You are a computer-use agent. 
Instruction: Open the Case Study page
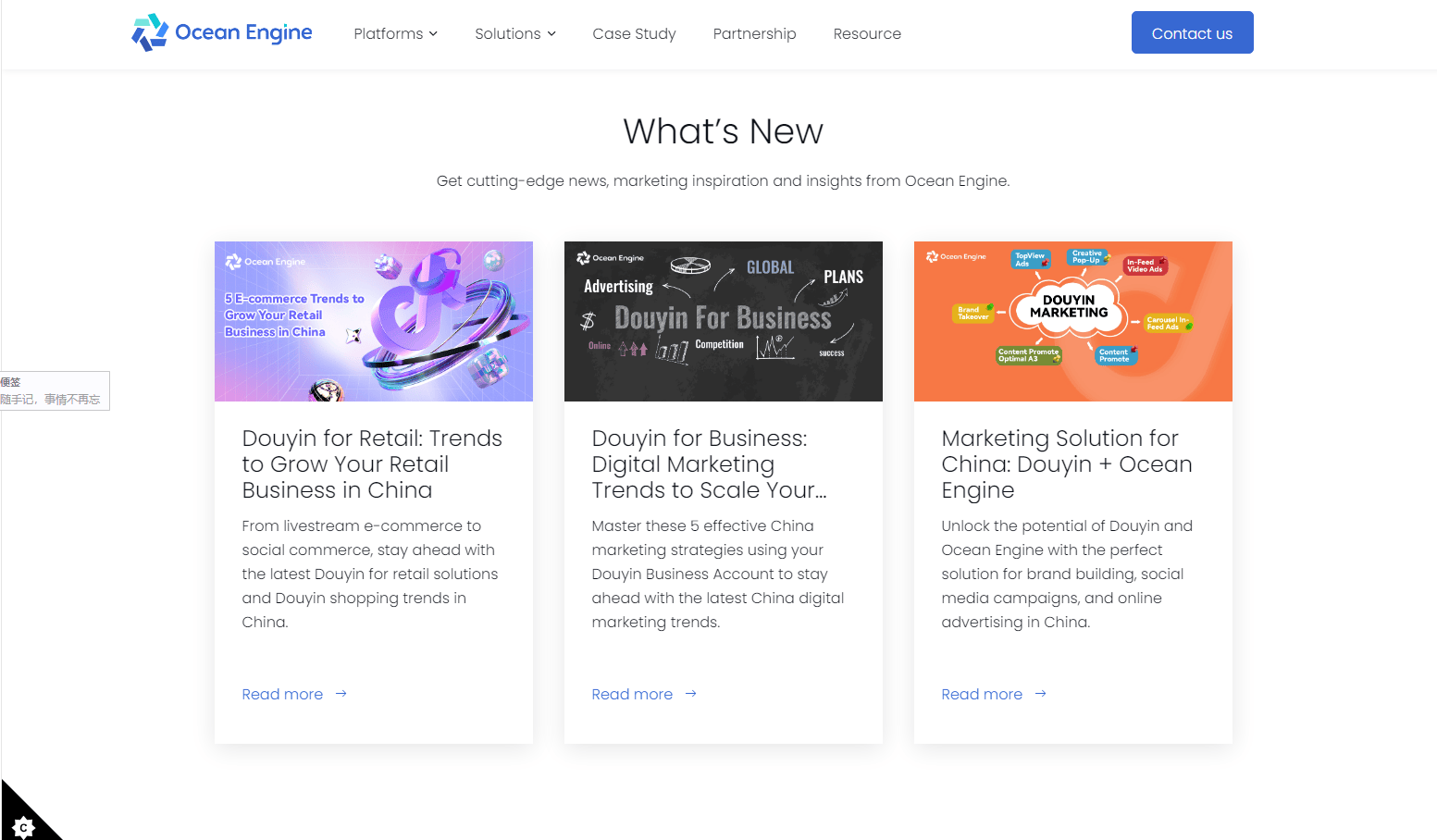[634, 33]
